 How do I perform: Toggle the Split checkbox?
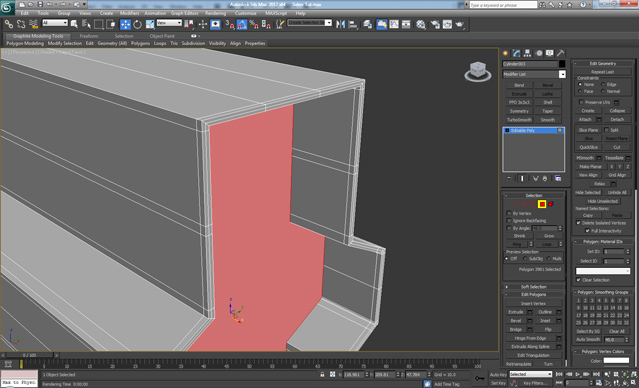pos(606,130)
